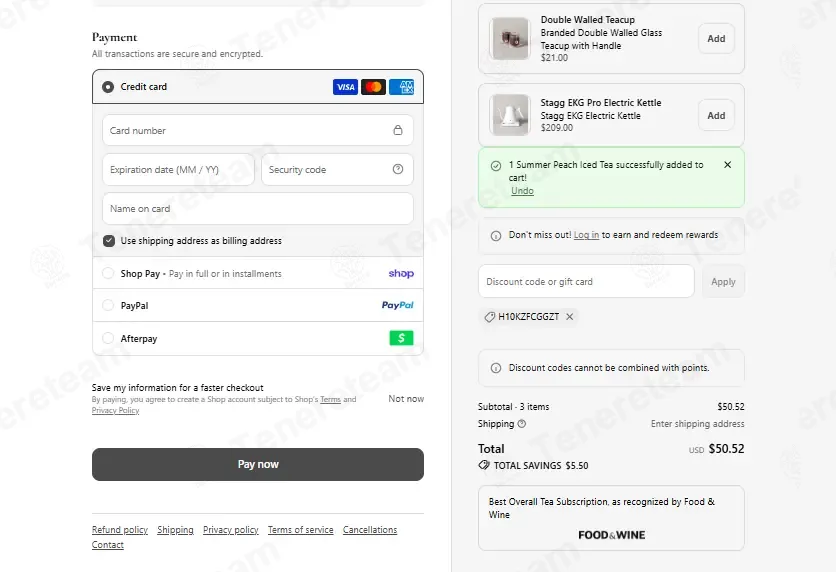Dismiss the Summer Peach Iced Tea notification
836x572 pixels.
pyautogui.click(x=727, y=165)
